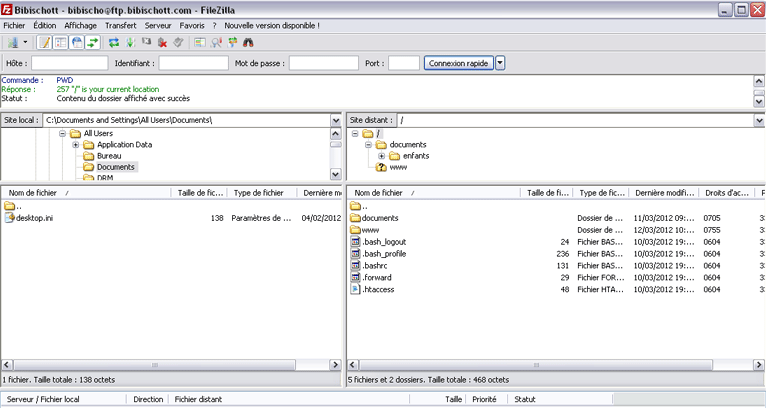The height and width of the screenshot is (408, 766).
Task: Open directory listing filters icon
Action: click(x=199, y=43)
